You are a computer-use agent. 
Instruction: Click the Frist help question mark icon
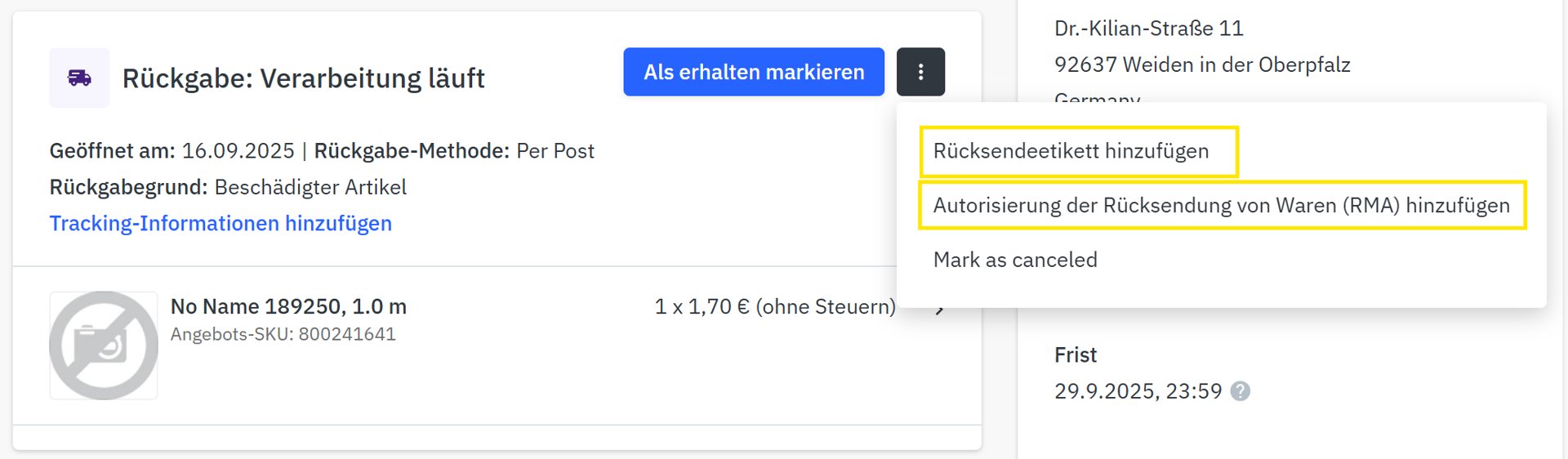coord(1240,391)
